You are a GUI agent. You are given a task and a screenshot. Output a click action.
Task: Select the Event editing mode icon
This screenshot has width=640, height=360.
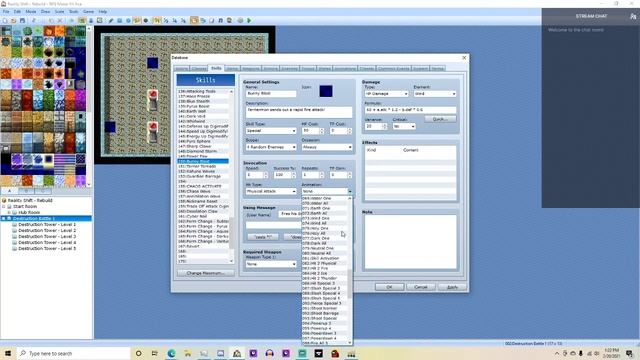tap(91, 20)
